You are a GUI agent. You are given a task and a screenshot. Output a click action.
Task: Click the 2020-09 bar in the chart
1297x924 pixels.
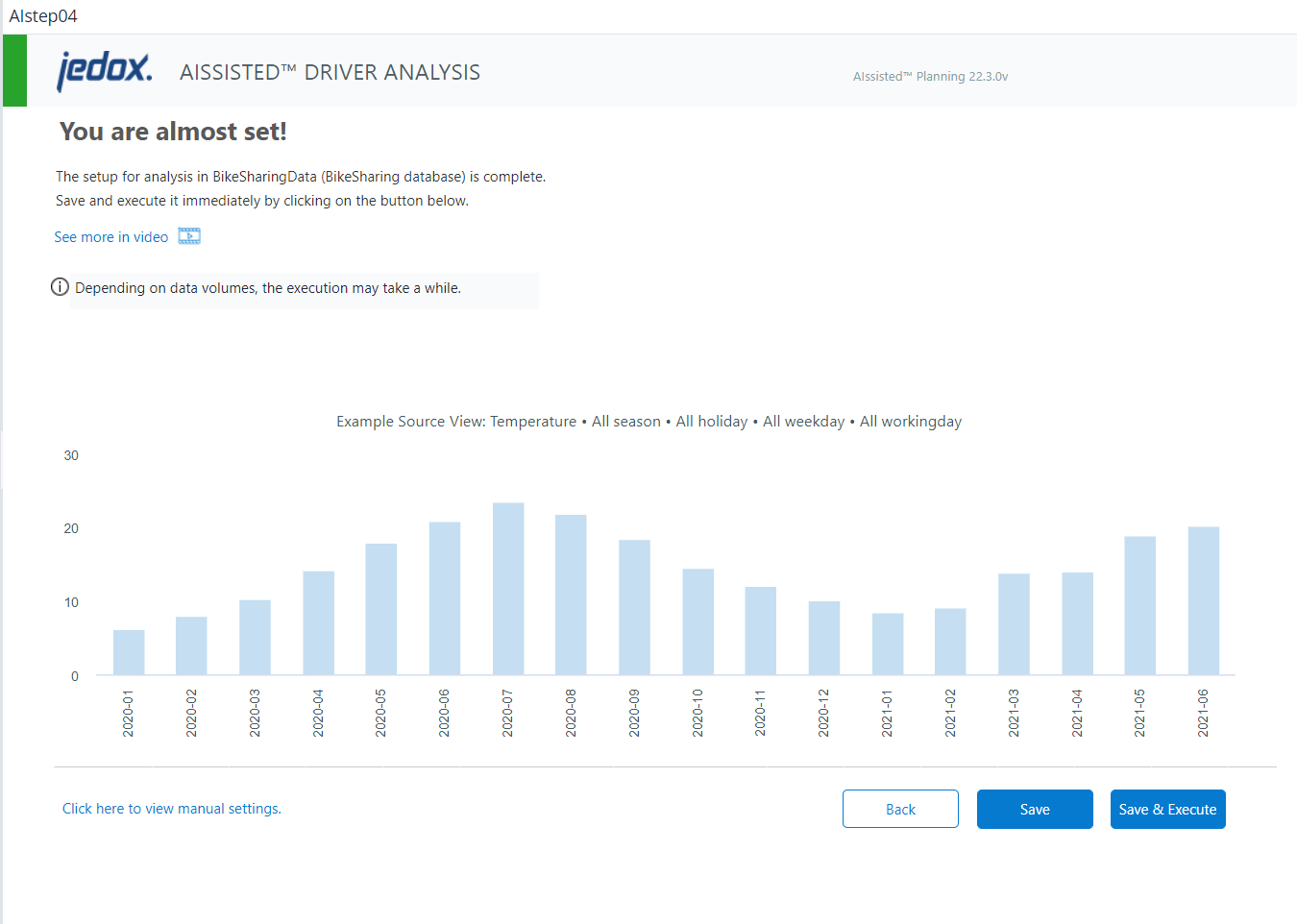(635, 607)
